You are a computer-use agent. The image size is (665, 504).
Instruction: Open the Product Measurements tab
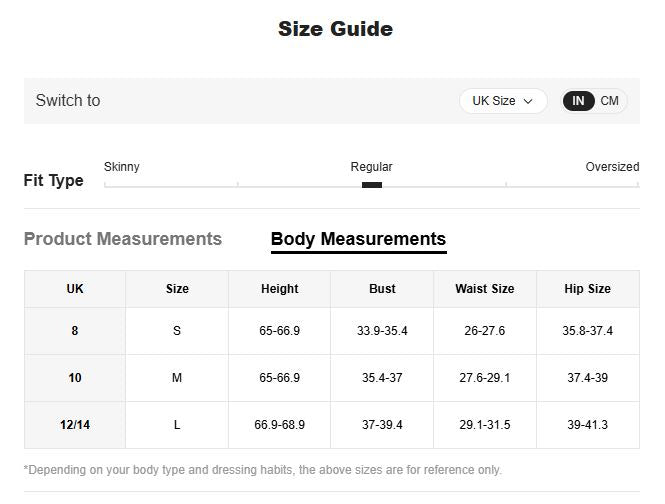click(x=123, y=239)
